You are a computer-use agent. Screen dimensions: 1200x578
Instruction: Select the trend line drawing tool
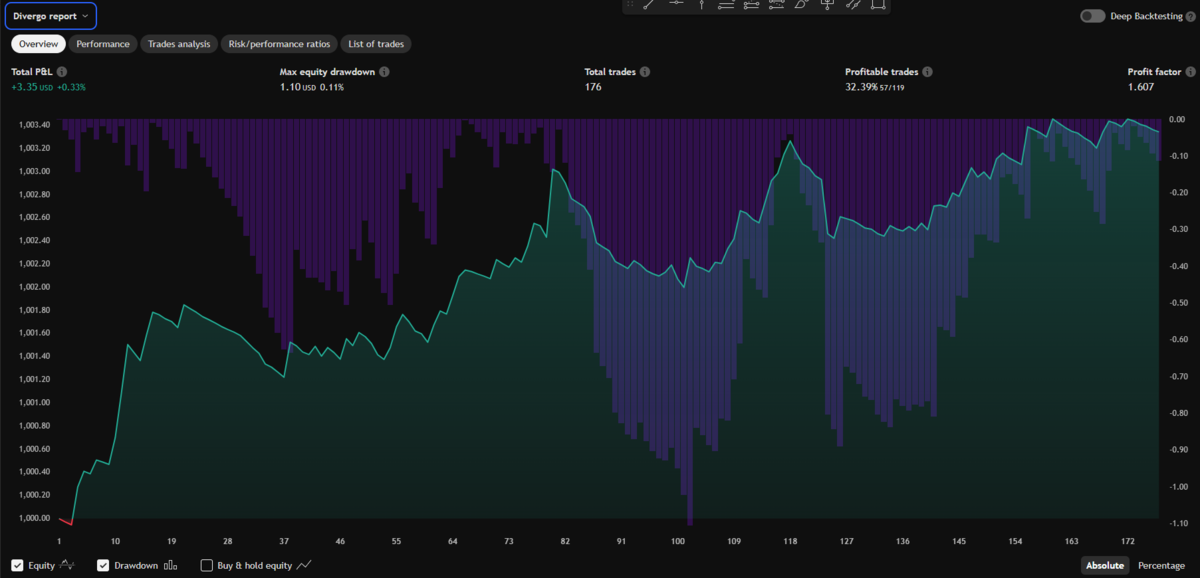point(648,5)
